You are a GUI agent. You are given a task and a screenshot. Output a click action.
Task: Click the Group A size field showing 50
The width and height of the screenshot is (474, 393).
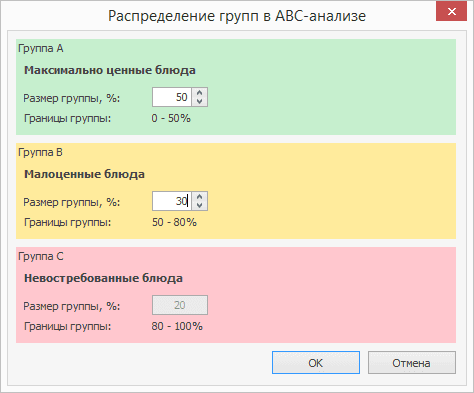click(172, 97)
